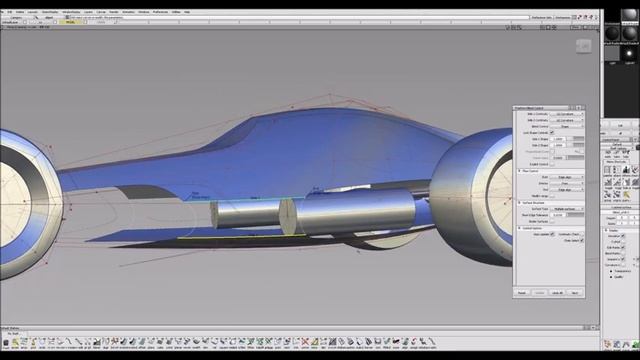Open the Preferences menu
The width and height of the screenshot is (640, 360).
tap(160, 12)
